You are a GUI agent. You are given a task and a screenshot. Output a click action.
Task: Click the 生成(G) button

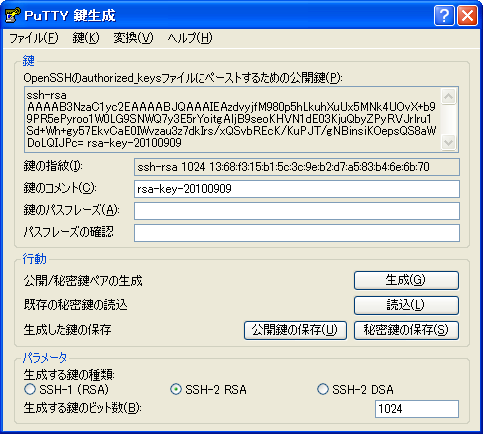coord(406,280)
